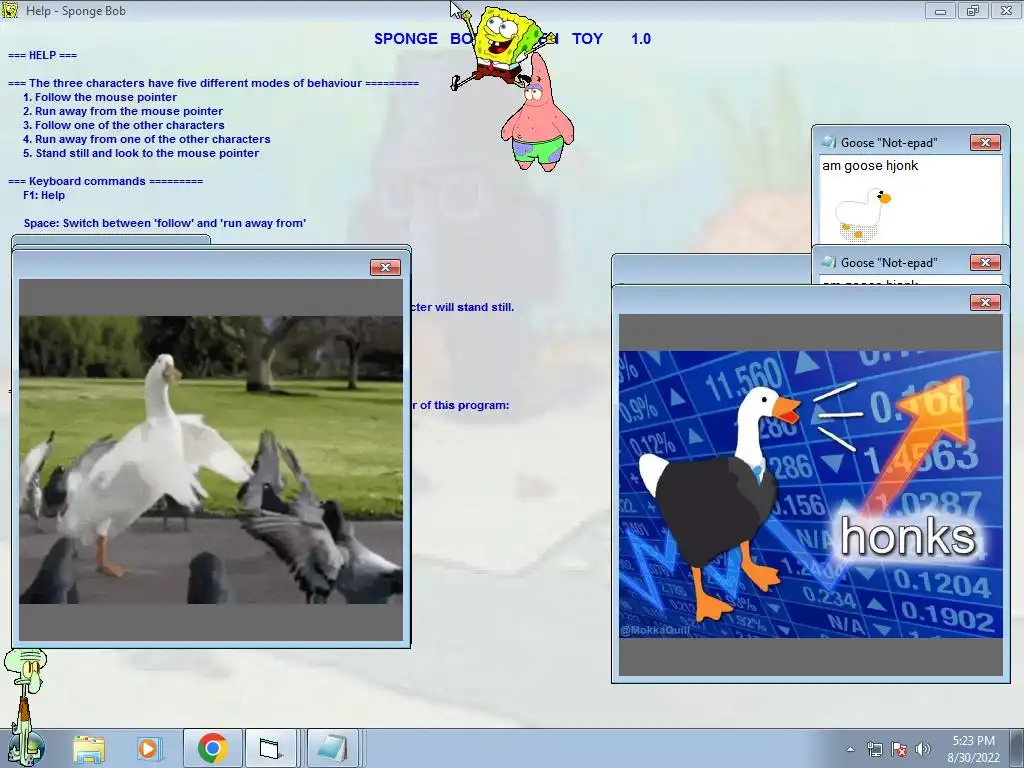Viewport: 1024px width, 768px height.
Task: Click "4. Run away from one of the other characters"
Action: tap(146, 139)
